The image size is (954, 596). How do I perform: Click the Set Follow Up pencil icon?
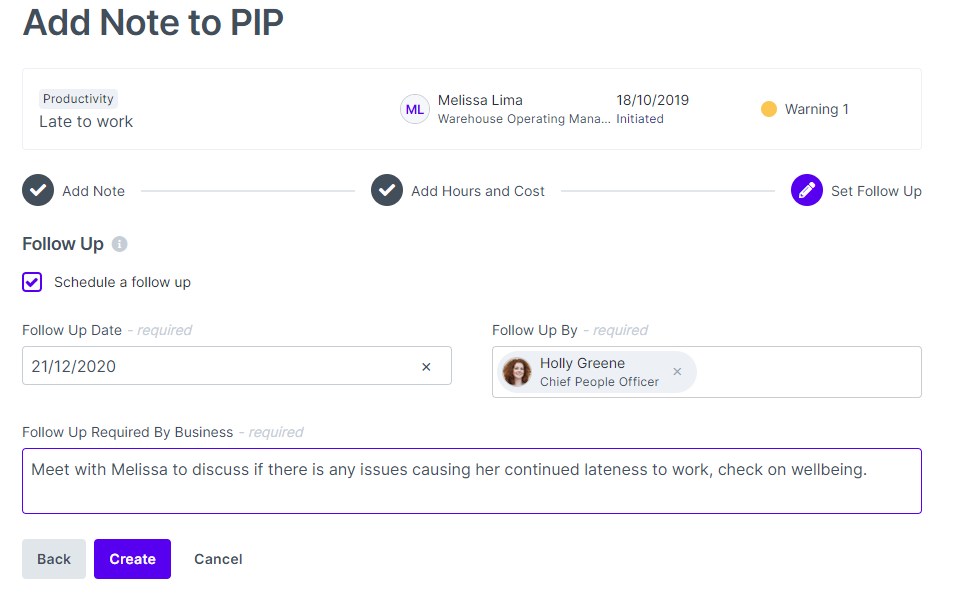point(807,191)
